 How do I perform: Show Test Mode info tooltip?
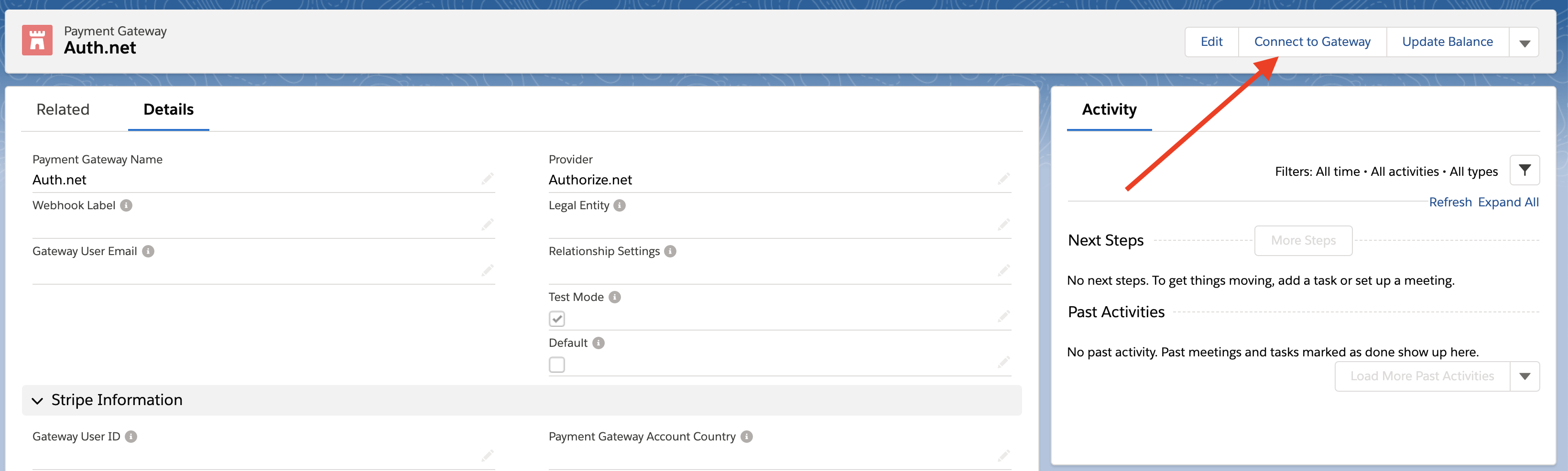(615, 297)
